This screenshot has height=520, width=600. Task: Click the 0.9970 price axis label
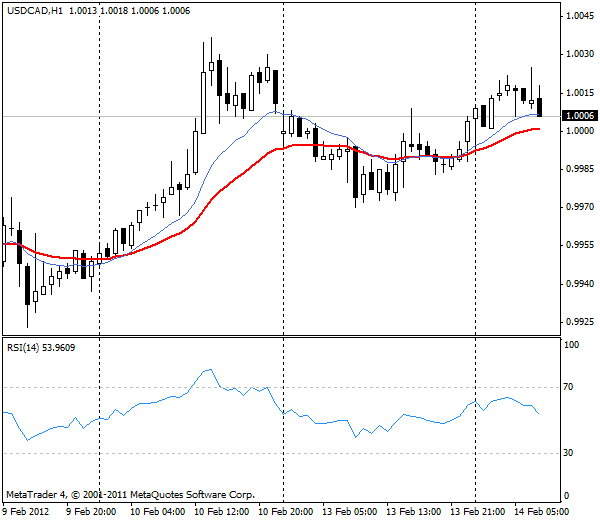(580, 207)
